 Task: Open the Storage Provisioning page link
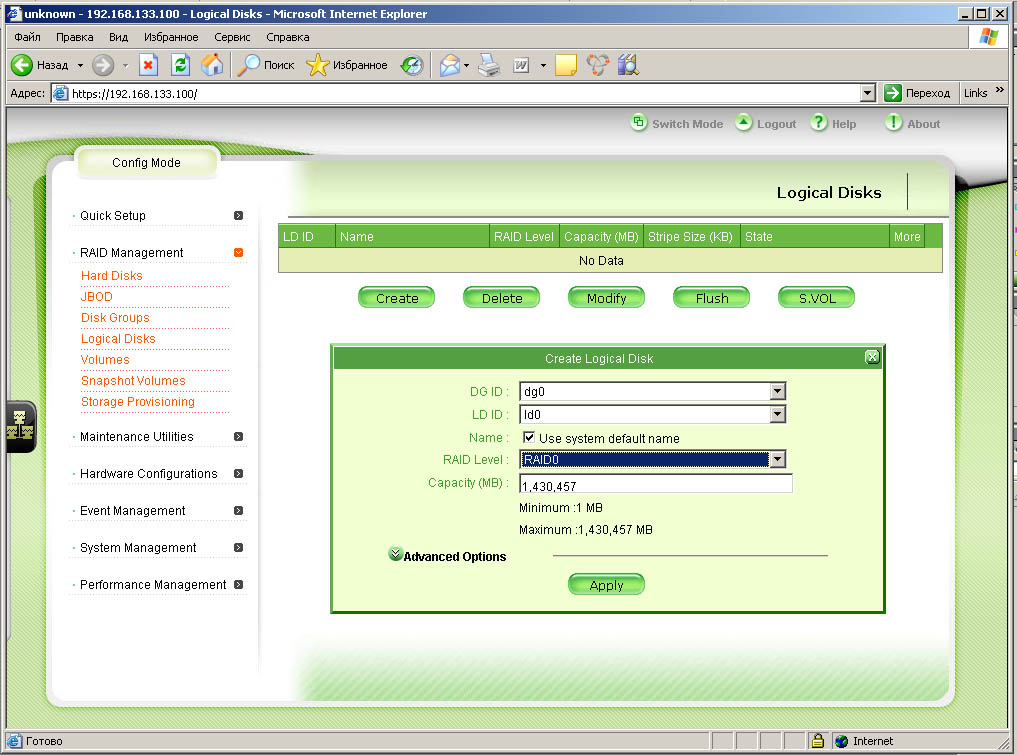coord(138,401)
